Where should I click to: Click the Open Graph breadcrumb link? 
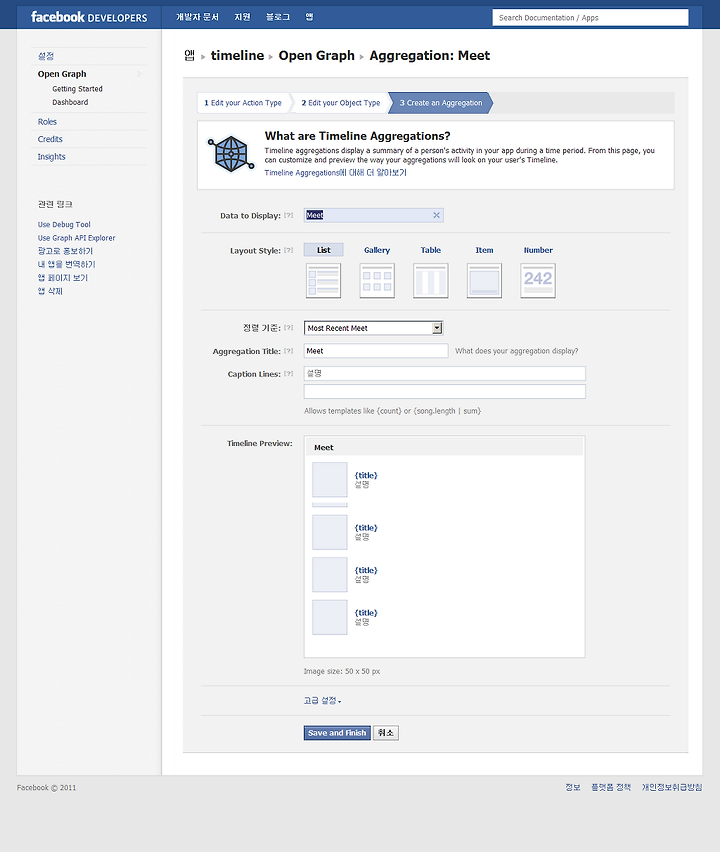click(316, 55)
